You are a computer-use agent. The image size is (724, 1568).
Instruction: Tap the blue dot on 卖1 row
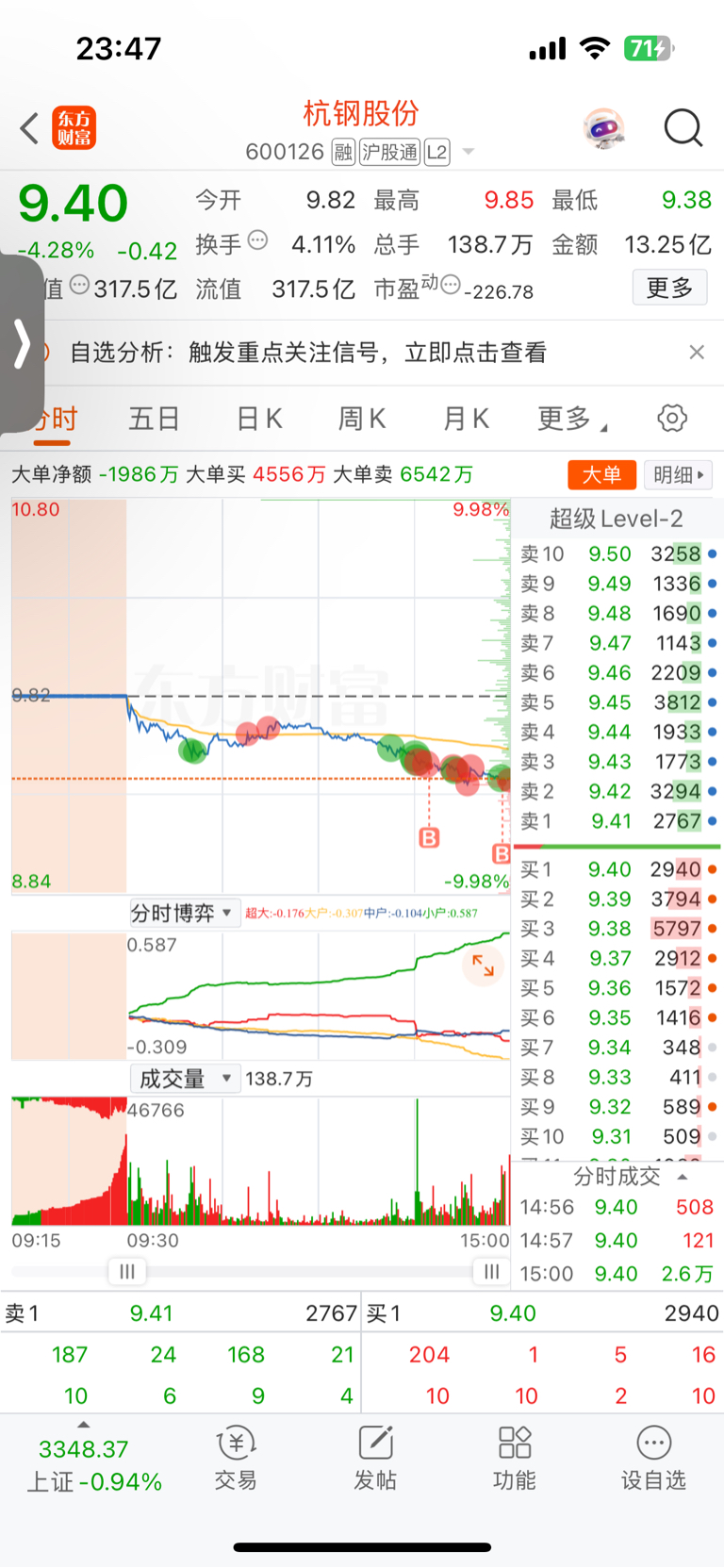point(712,821)
